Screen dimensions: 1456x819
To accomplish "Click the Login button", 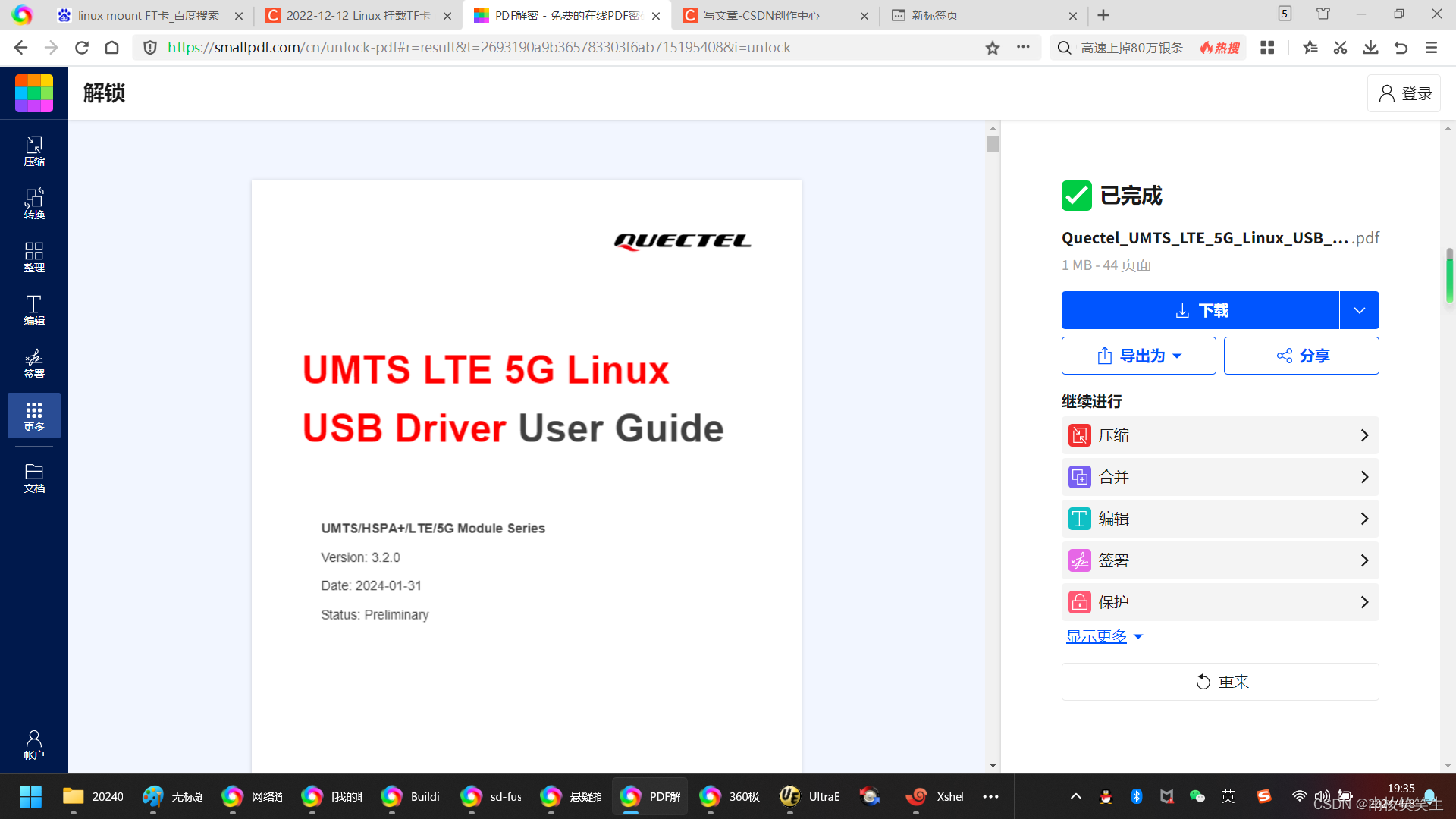I will [x=1404, y=93].
